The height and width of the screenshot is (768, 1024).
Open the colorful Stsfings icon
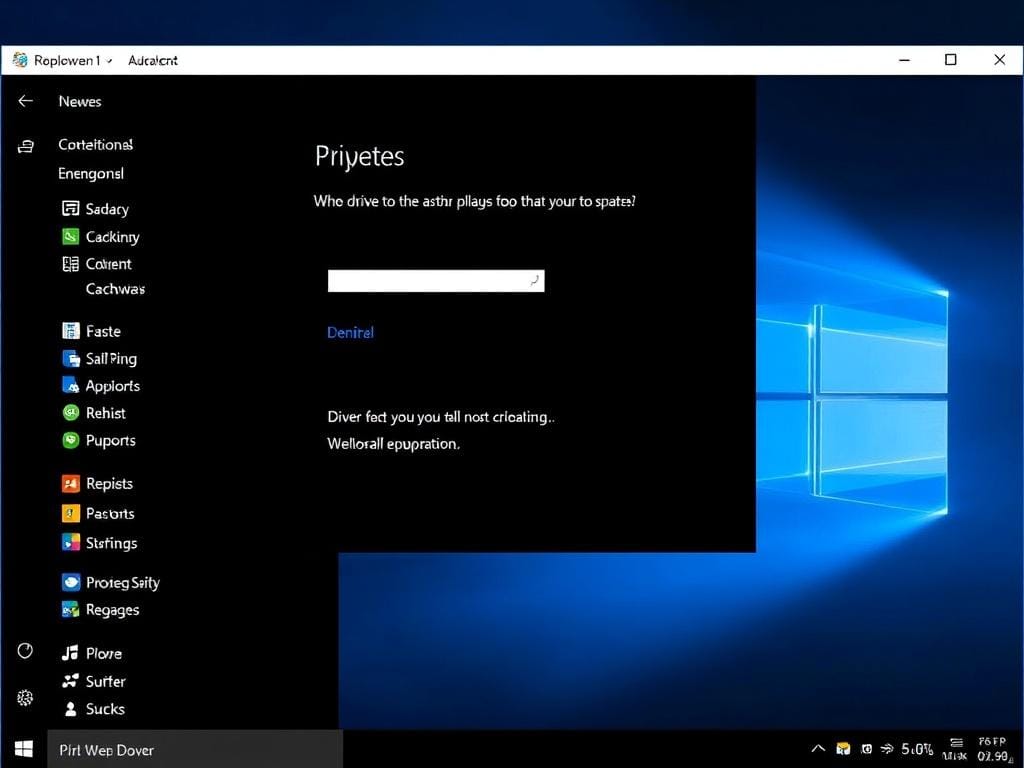coord(71,542)
